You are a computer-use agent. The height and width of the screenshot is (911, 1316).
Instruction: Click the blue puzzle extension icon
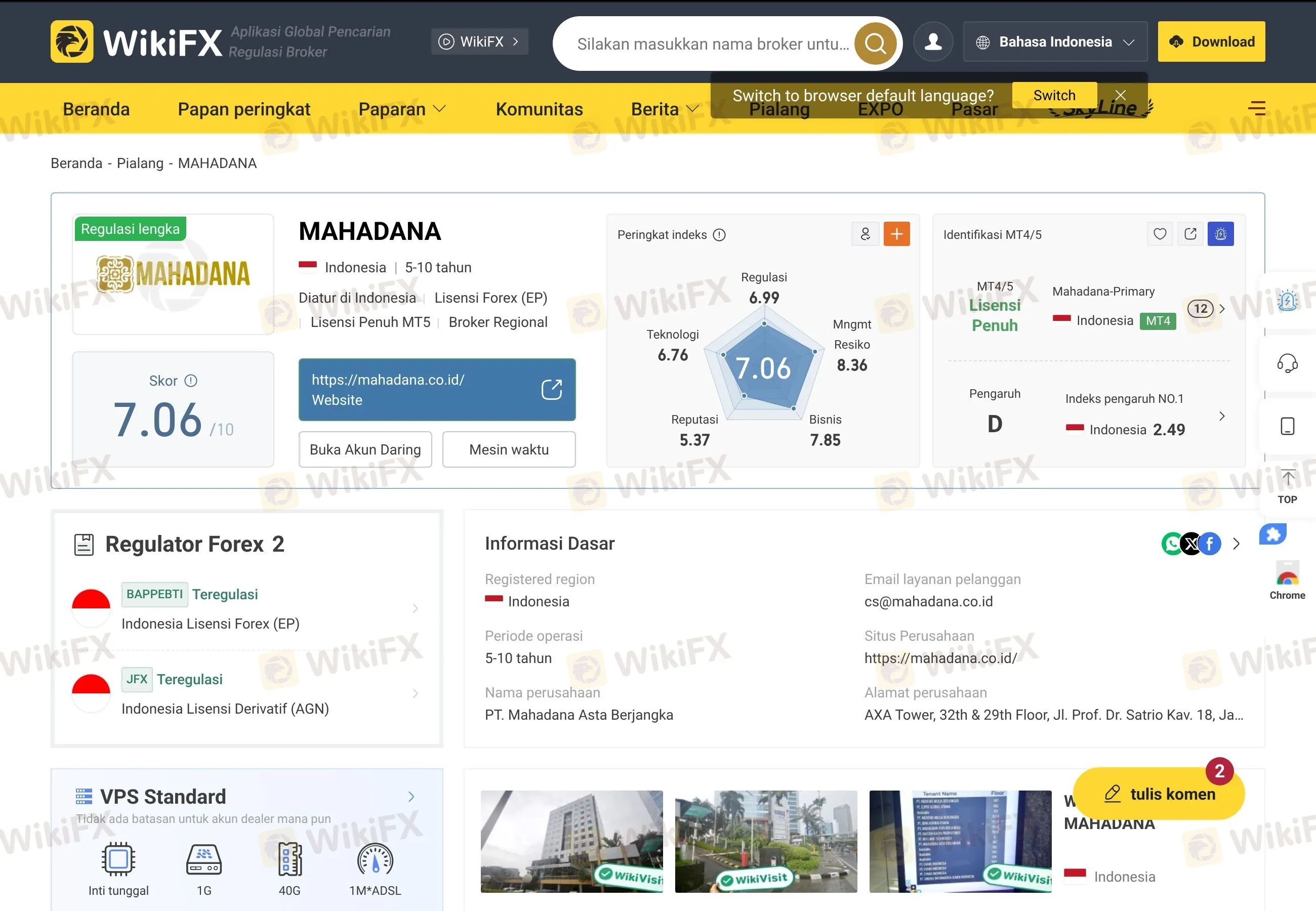tap(1272, 534)
